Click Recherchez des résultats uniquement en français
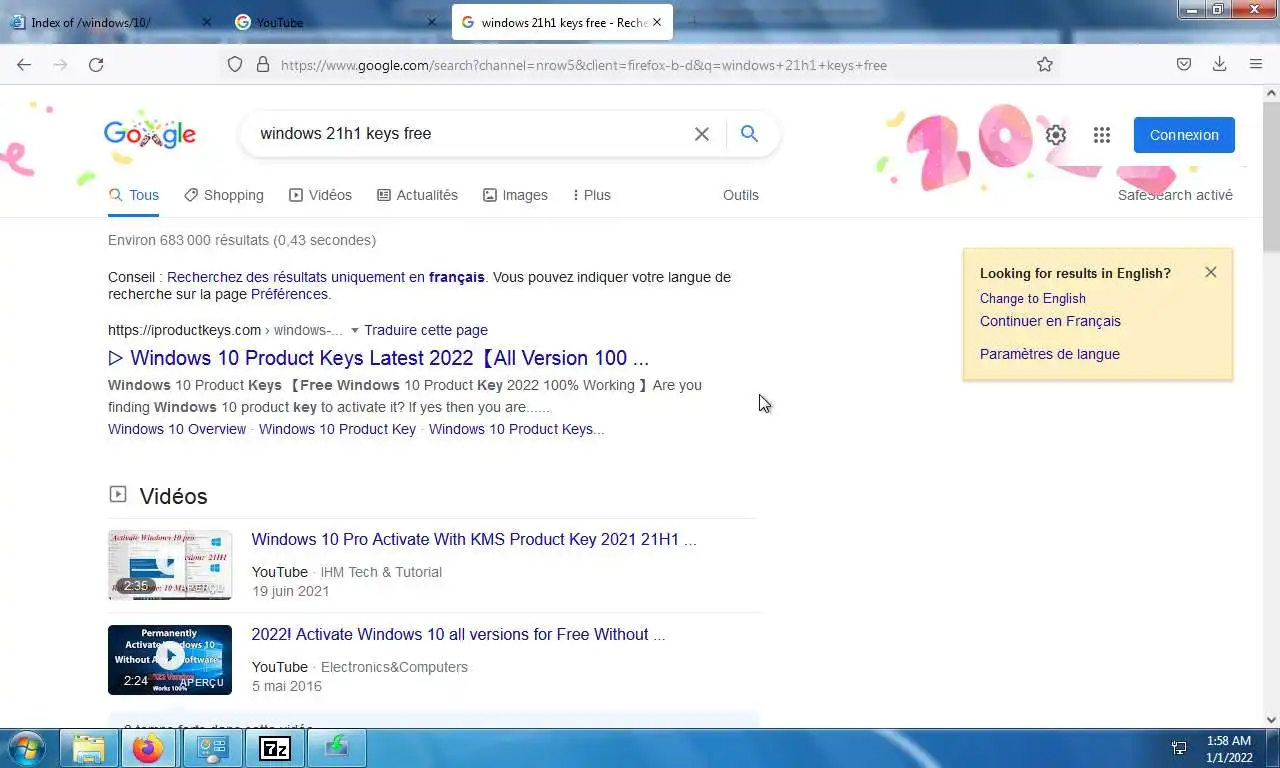The height and width of the screenshot is (768, 1280). [326, 277]
